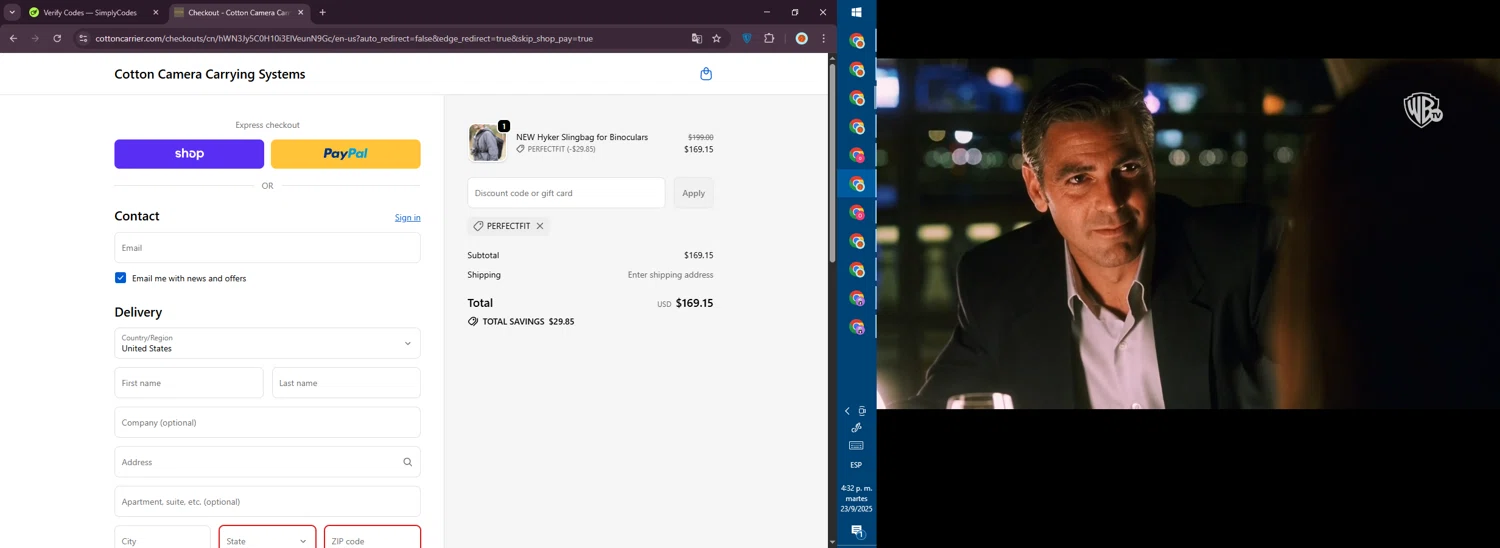Image resolution: width=1500 pixels, height=548 pixels.
Task: Focus Discount code or gift card field
Action: tap(566, 193)
